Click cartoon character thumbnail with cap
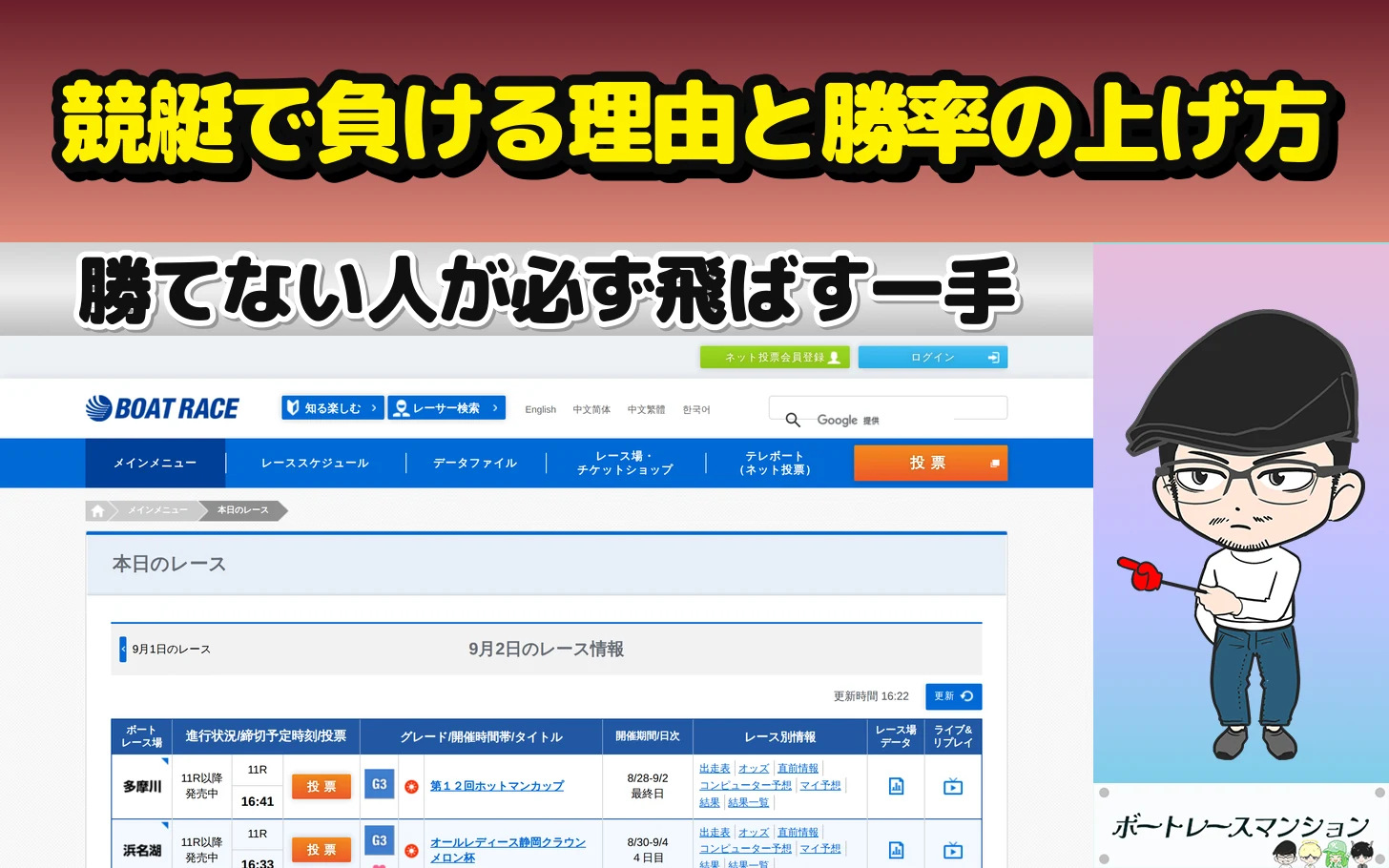 (x=1240, y=534)
